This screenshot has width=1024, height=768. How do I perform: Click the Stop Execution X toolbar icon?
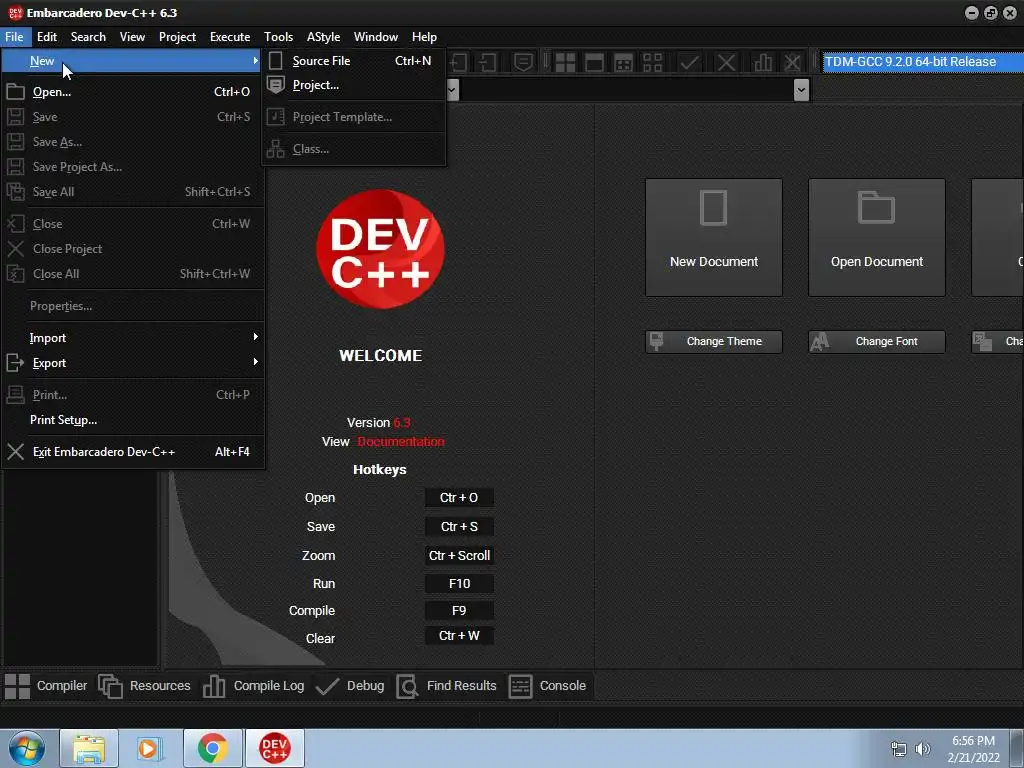(726, 63)
